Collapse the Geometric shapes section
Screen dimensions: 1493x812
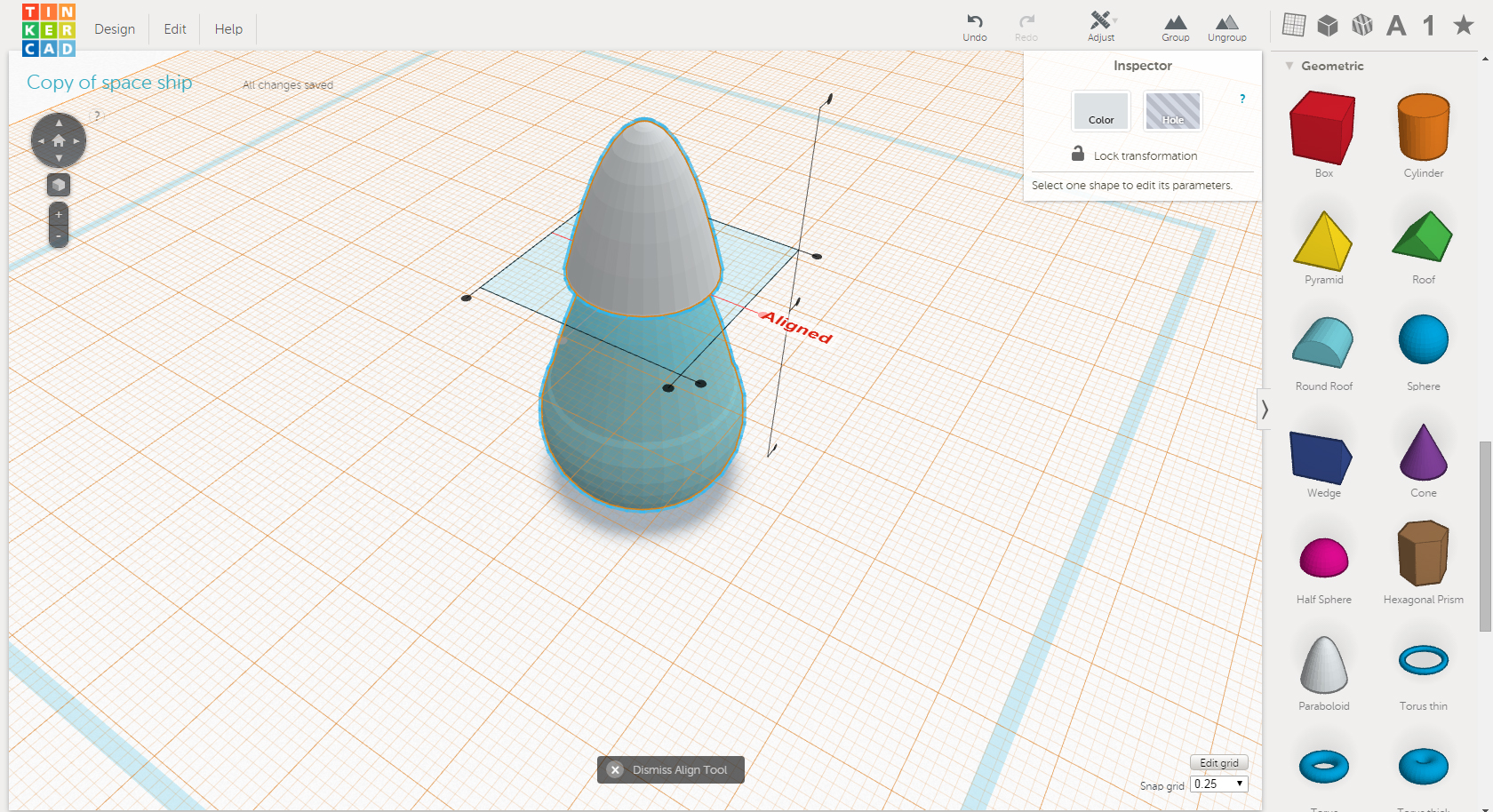1289,66
